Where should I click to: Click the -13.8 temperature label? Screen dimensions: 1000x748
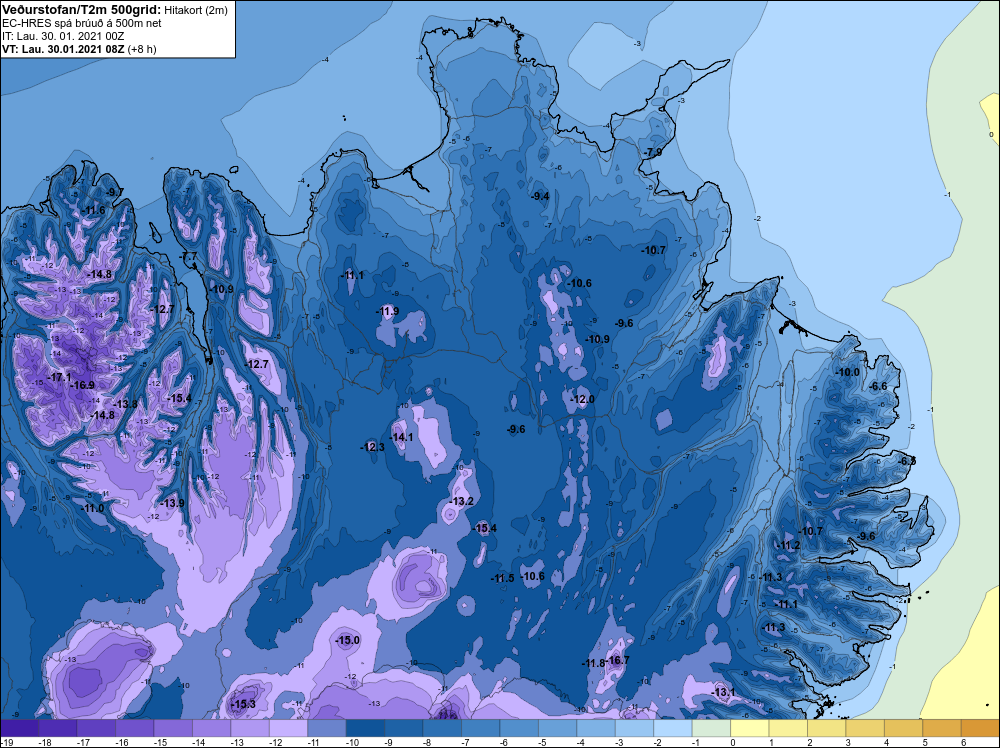tap(126, 404)
